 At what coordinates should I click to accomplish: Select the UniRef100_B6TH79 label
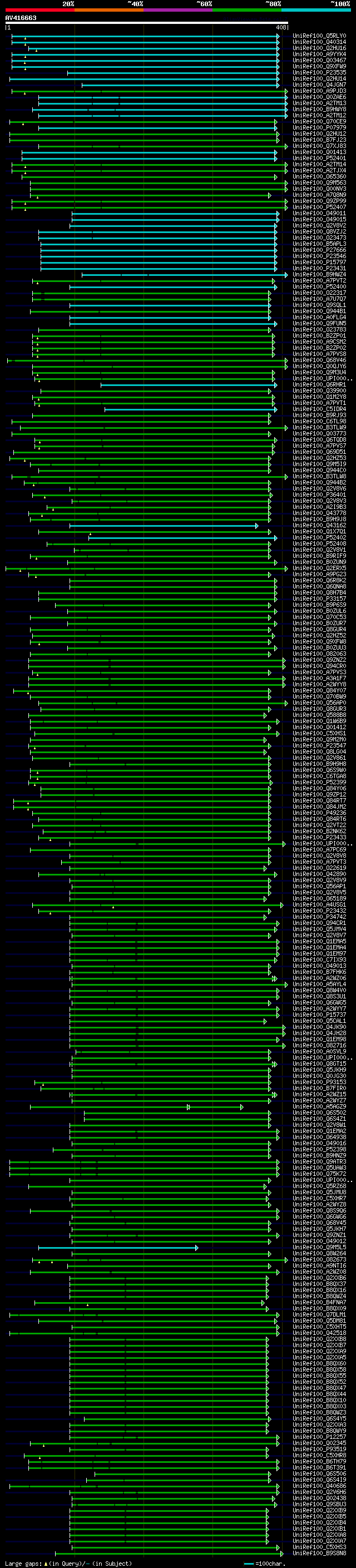319,1461
